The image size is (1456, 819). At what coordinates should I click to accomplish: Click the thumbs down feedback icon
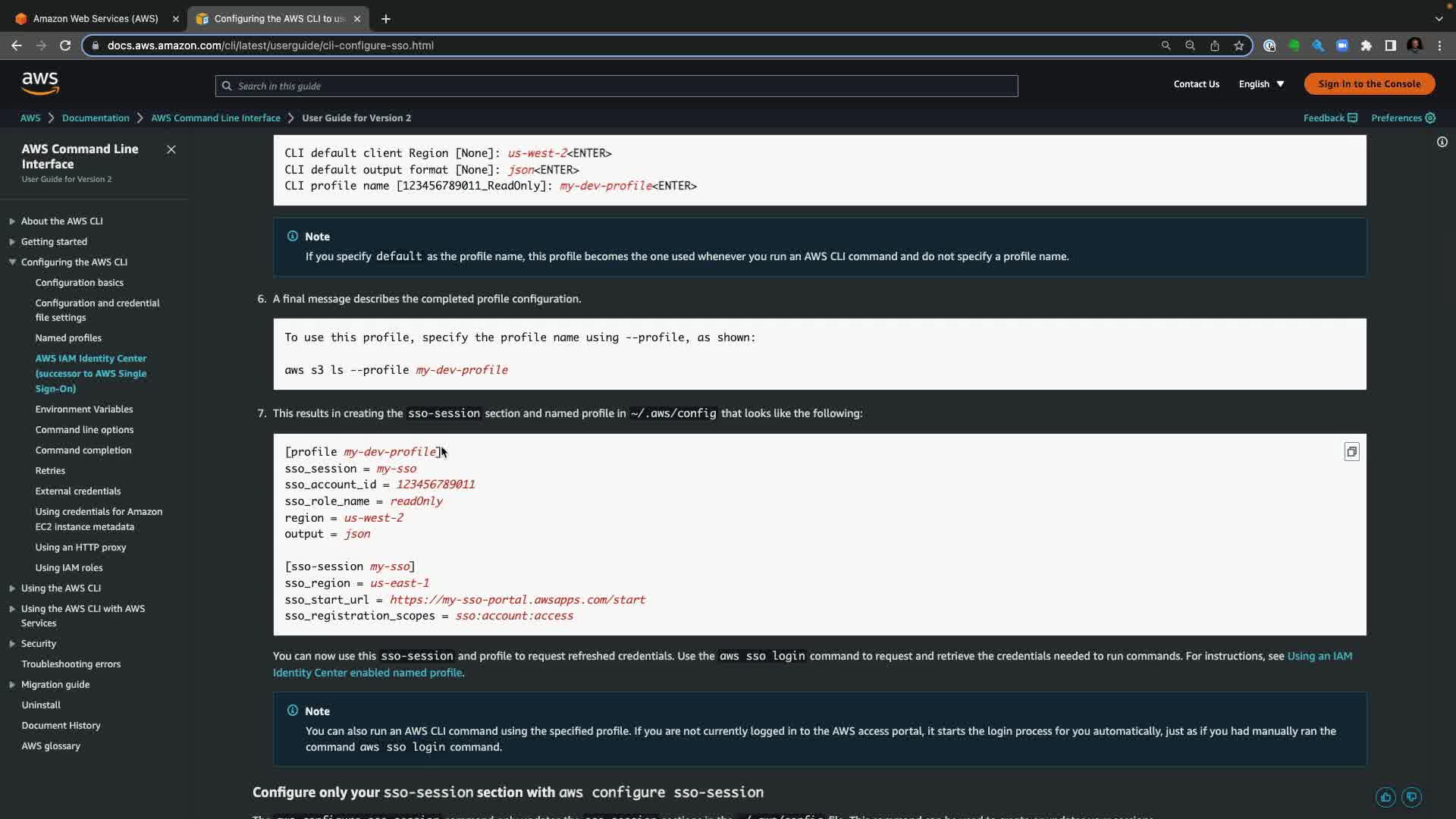point(1411,797)
